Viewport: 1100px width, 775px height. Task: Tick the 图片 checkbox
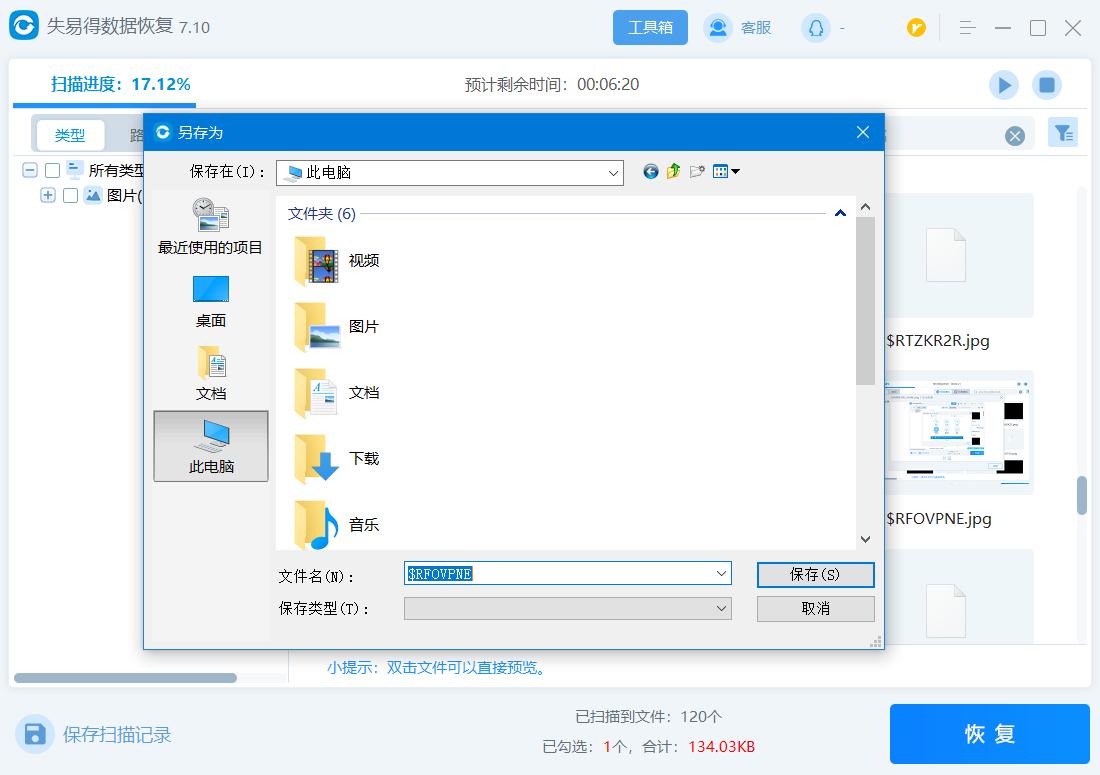(x=69, y=195)
